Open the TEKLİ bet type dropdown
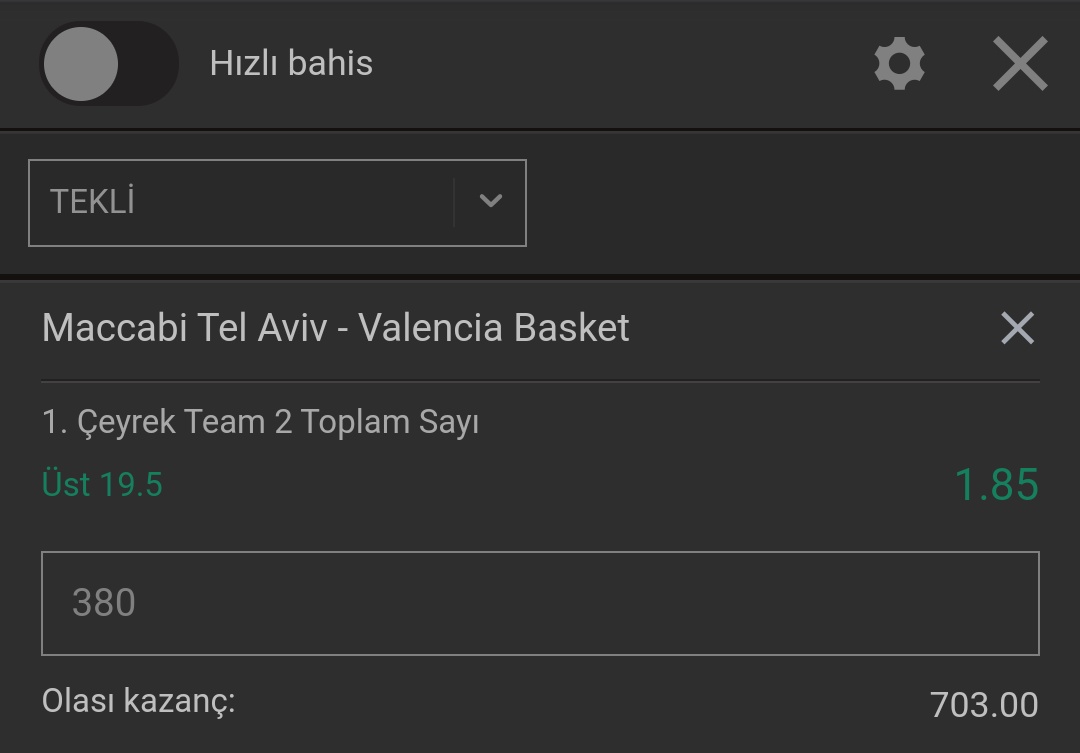The image size is (1080, 753). (277, 203)
